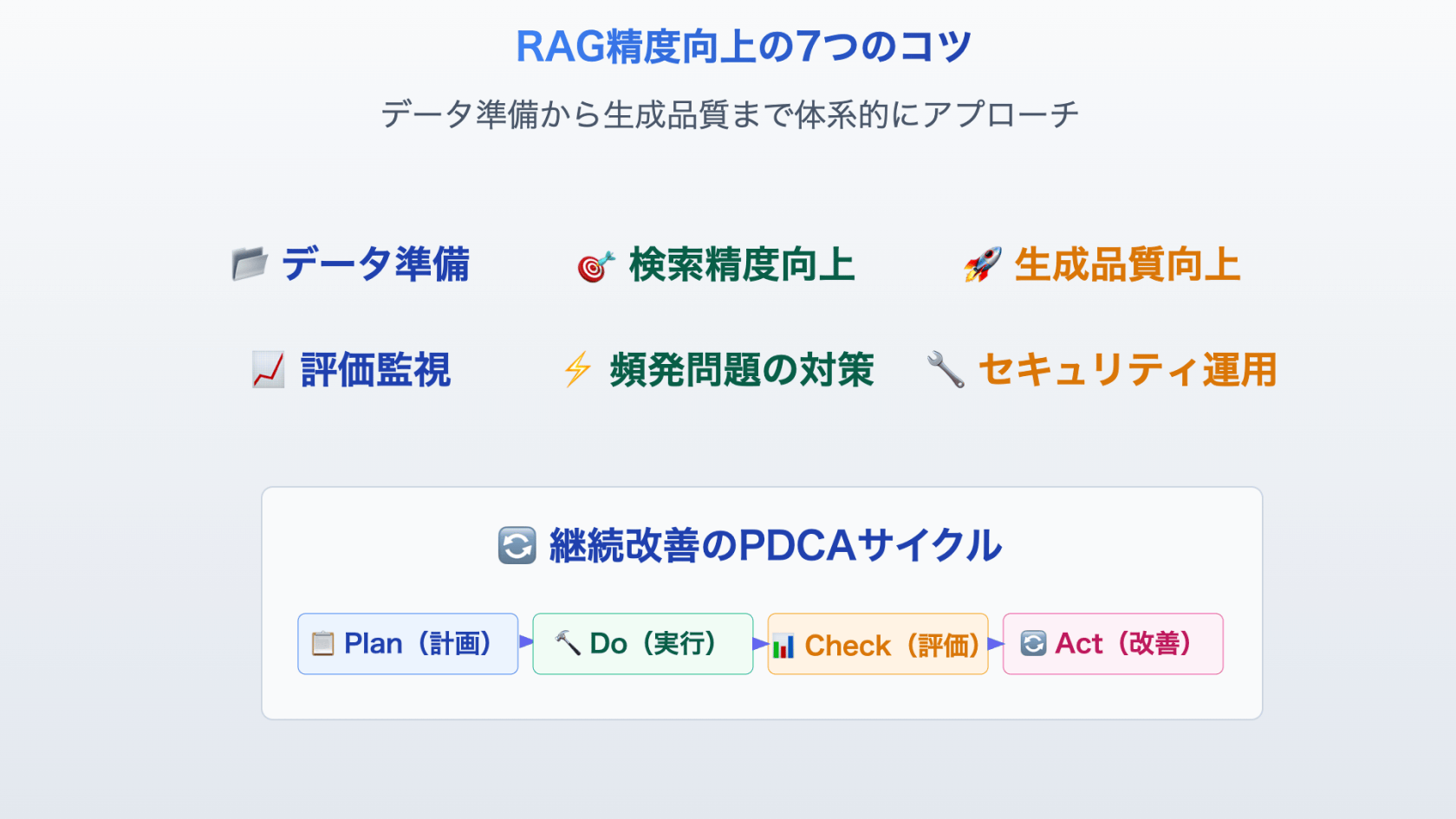Click the wrench icon beside セキュリティ運用

pos(945,370)
